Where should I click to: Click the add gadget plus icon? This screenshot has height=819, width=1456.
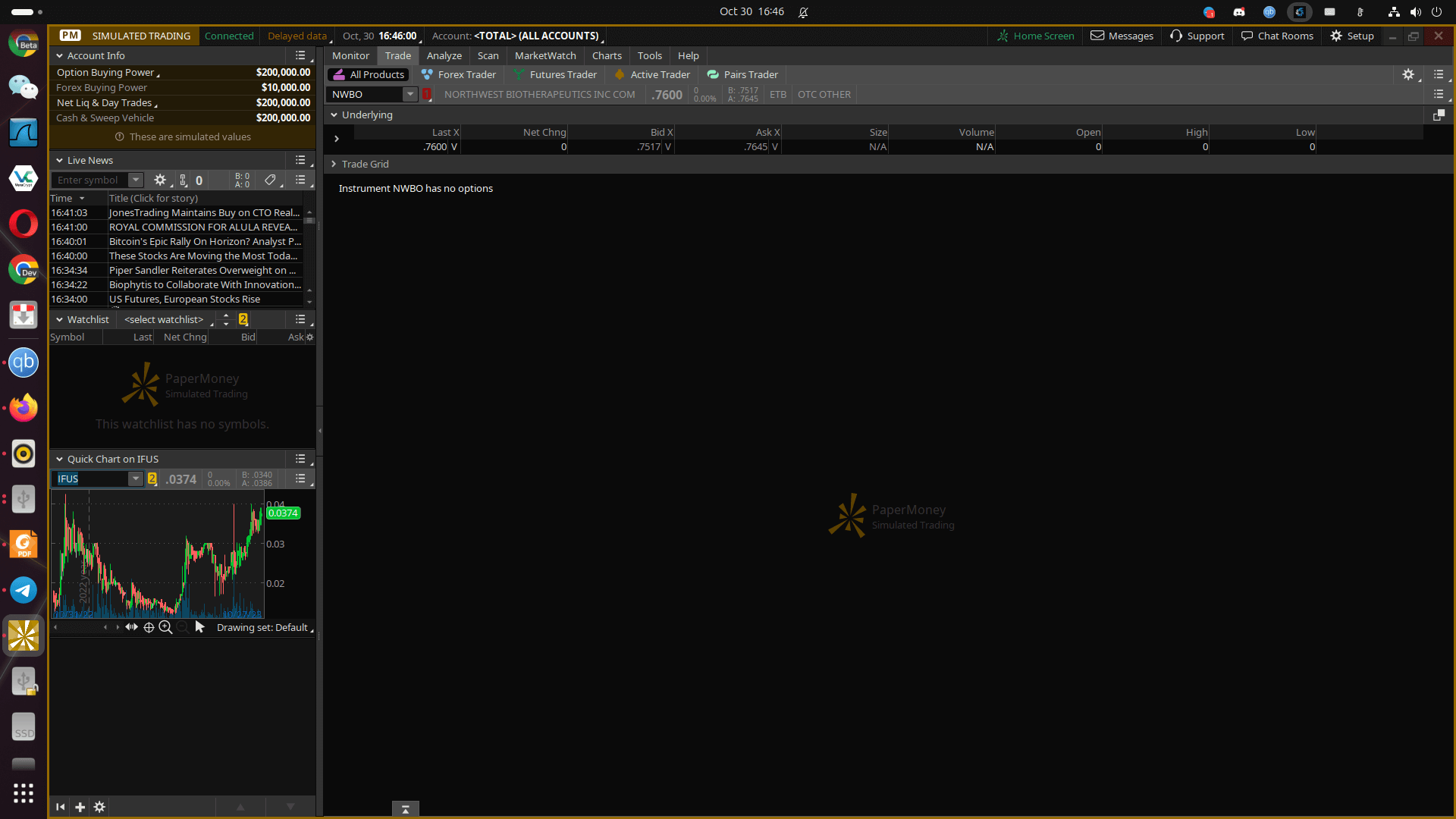point(80,807)
